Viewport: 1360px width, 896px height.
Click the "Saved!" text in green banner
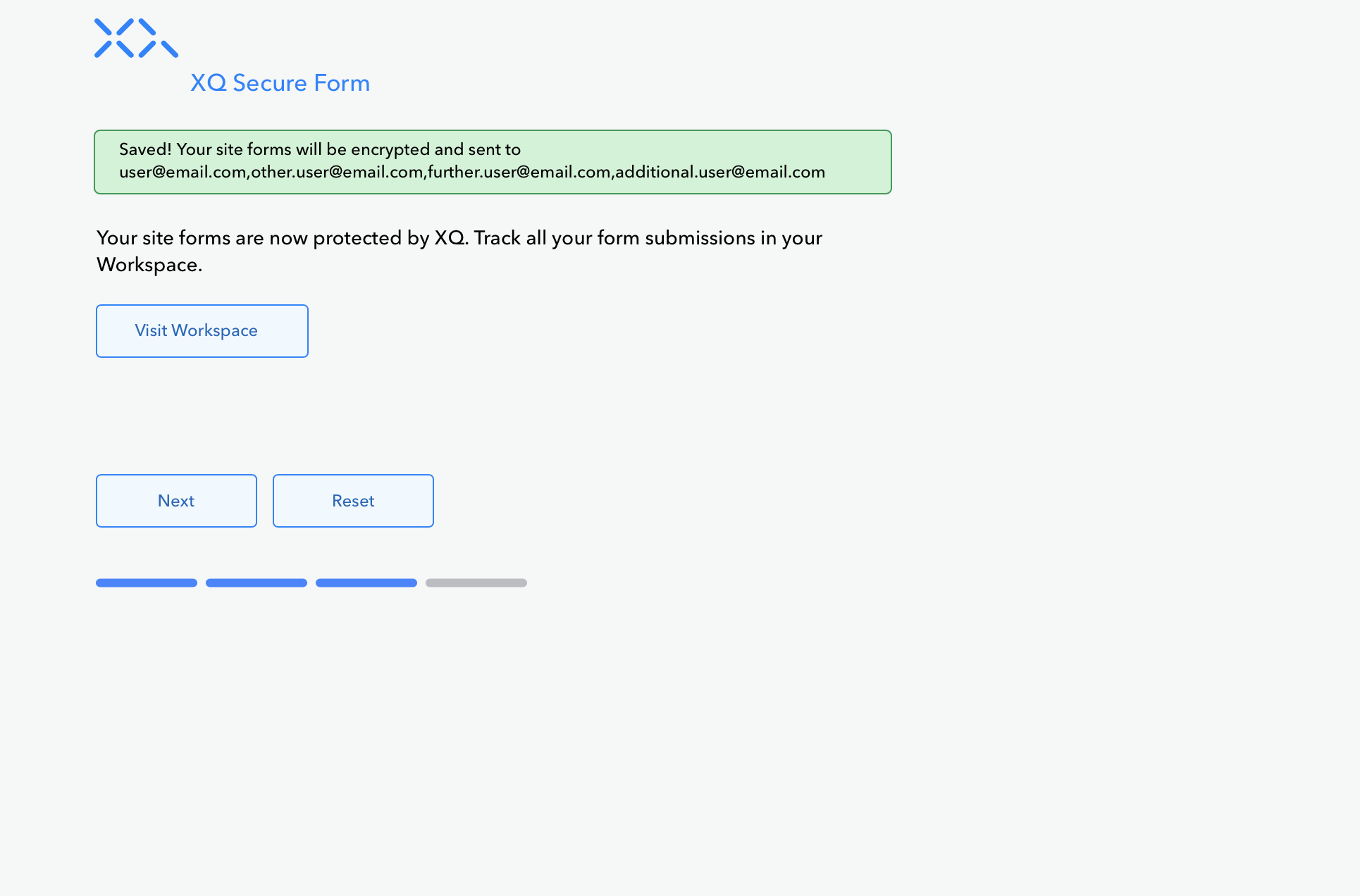coord(145,149)
